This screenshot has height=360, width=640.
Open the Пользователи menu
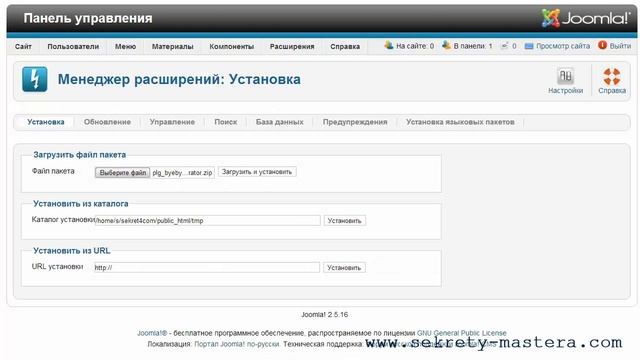pyautogui.click(x=73, y=47)
